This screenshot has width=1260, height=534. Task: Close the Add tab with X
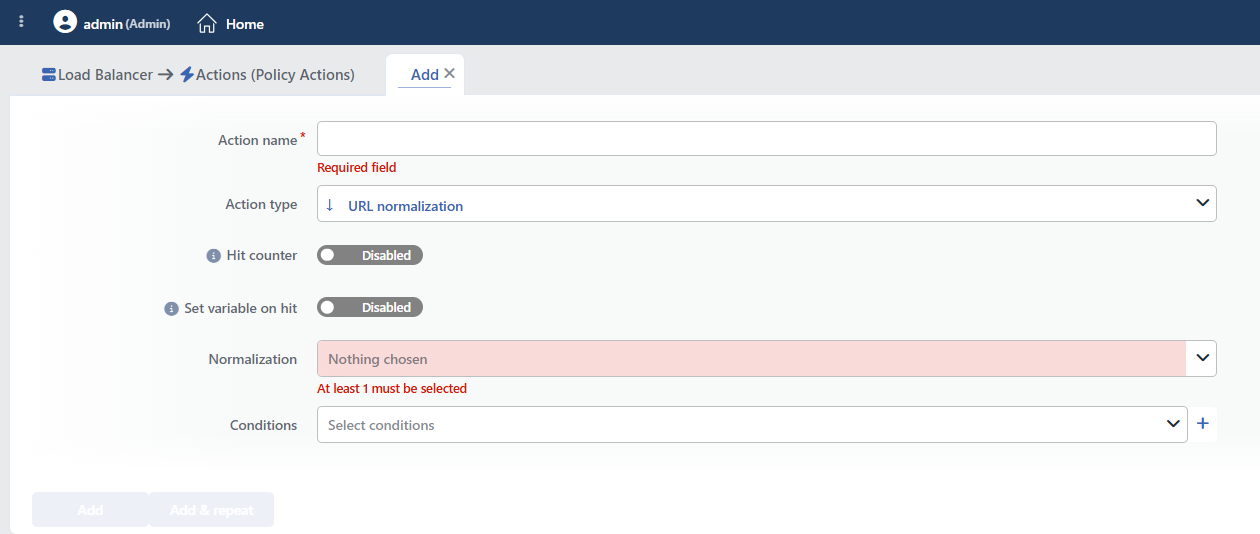[449, 73]
